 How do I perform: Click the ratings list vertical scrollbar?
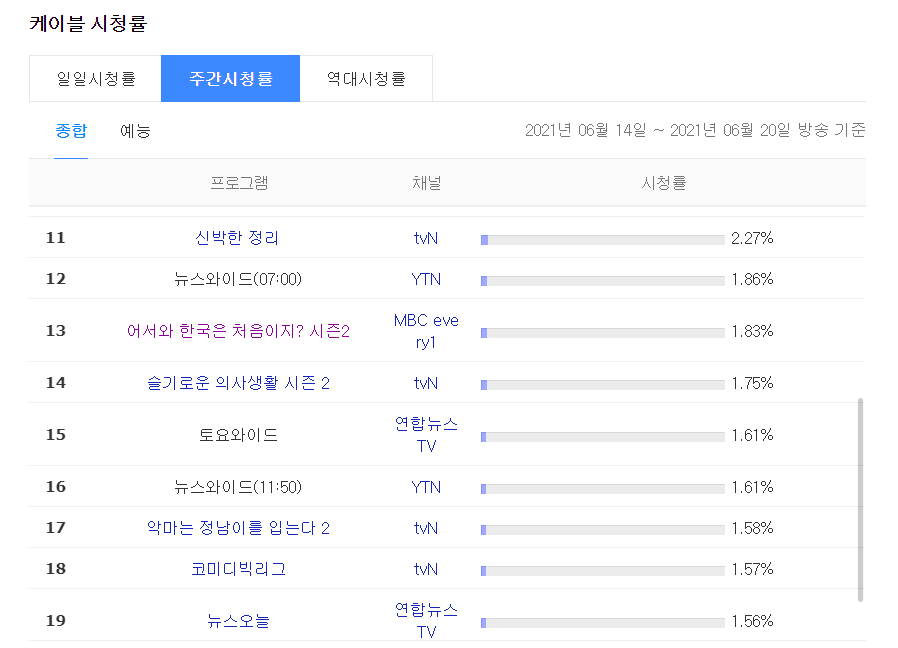860,500
